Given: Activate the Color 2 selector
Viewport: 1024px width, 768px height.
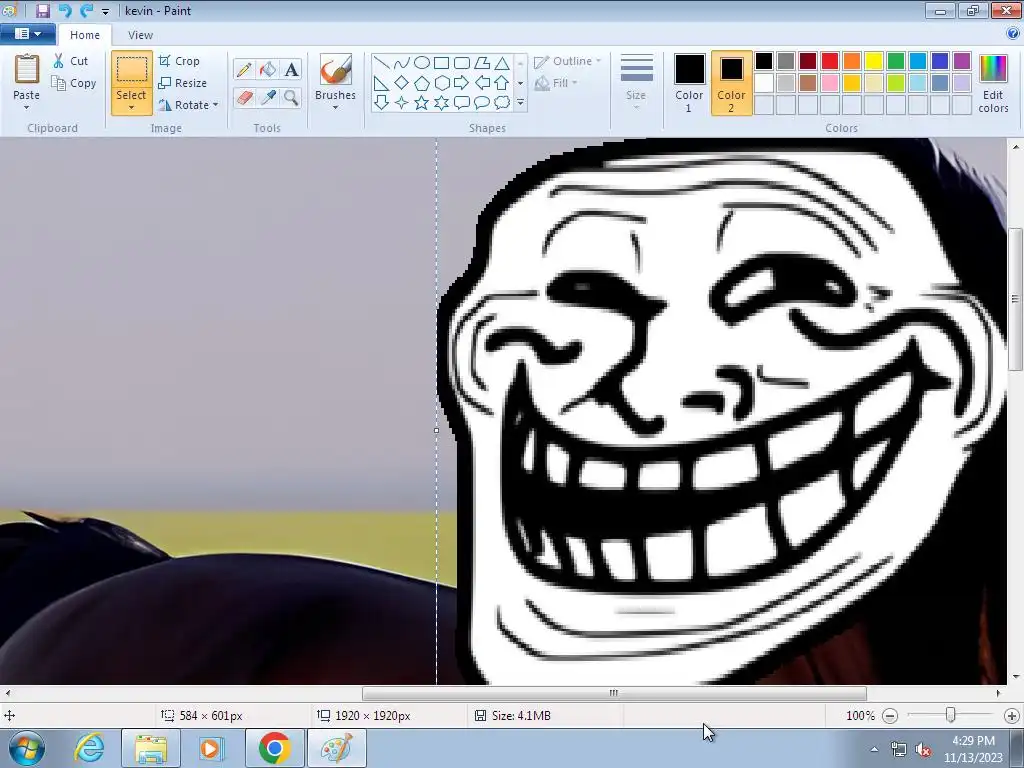Looking at the screenshot, I should tap(731, 83).
